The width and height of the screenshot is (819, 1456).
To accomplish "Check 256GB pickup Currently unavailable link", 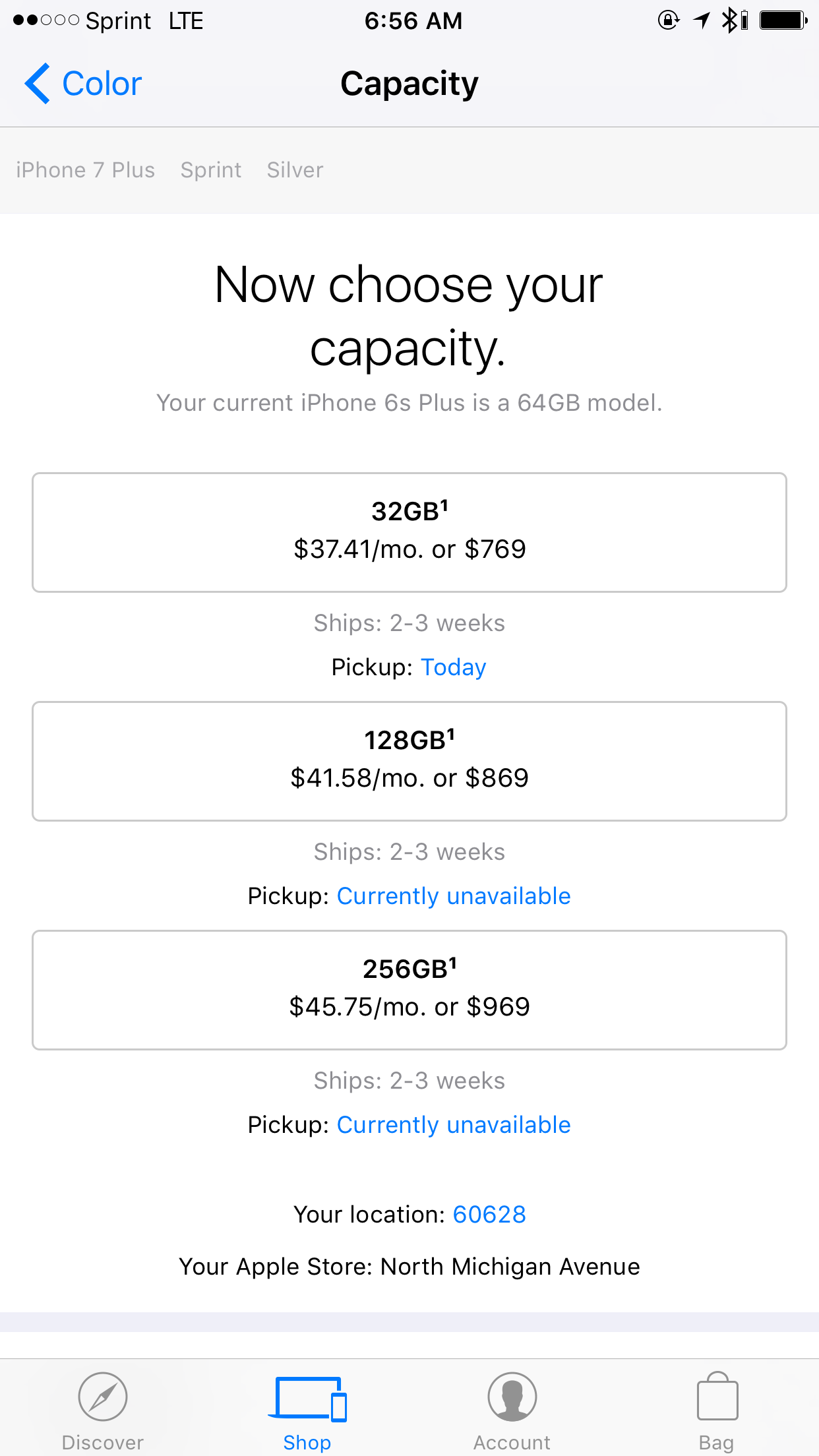I will click(x=454, y=1125).
